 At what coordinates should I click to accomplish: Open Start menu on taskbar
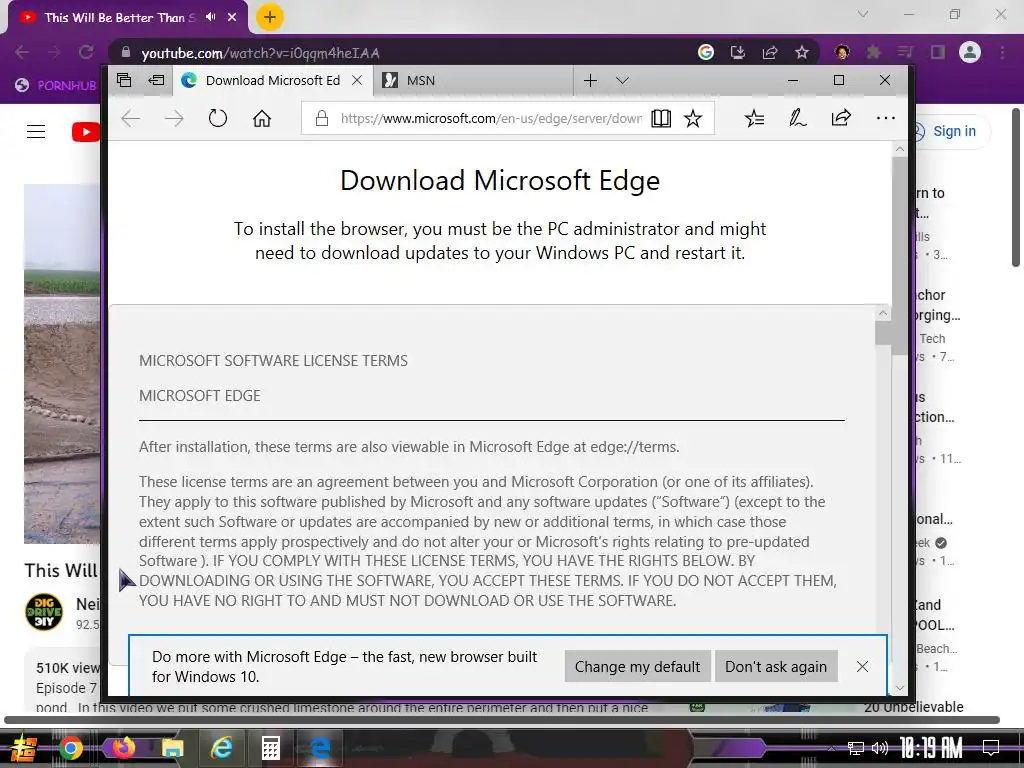tap(23, 748)
